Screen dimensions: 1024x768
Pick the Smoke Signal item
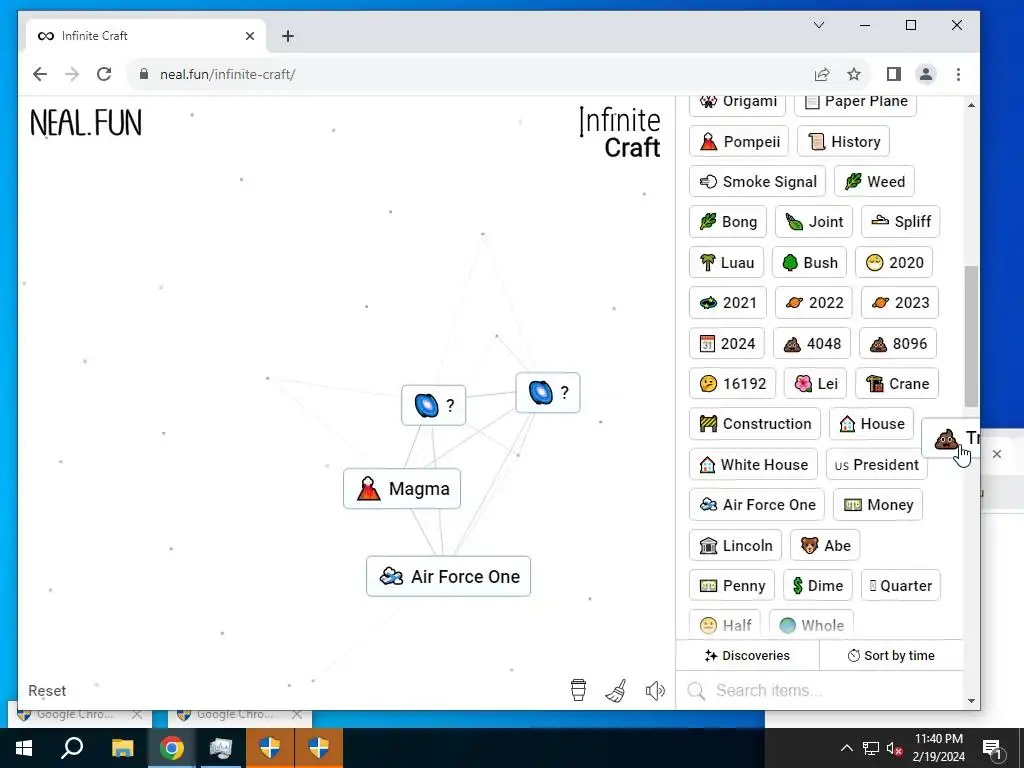[x=757, y=182]
